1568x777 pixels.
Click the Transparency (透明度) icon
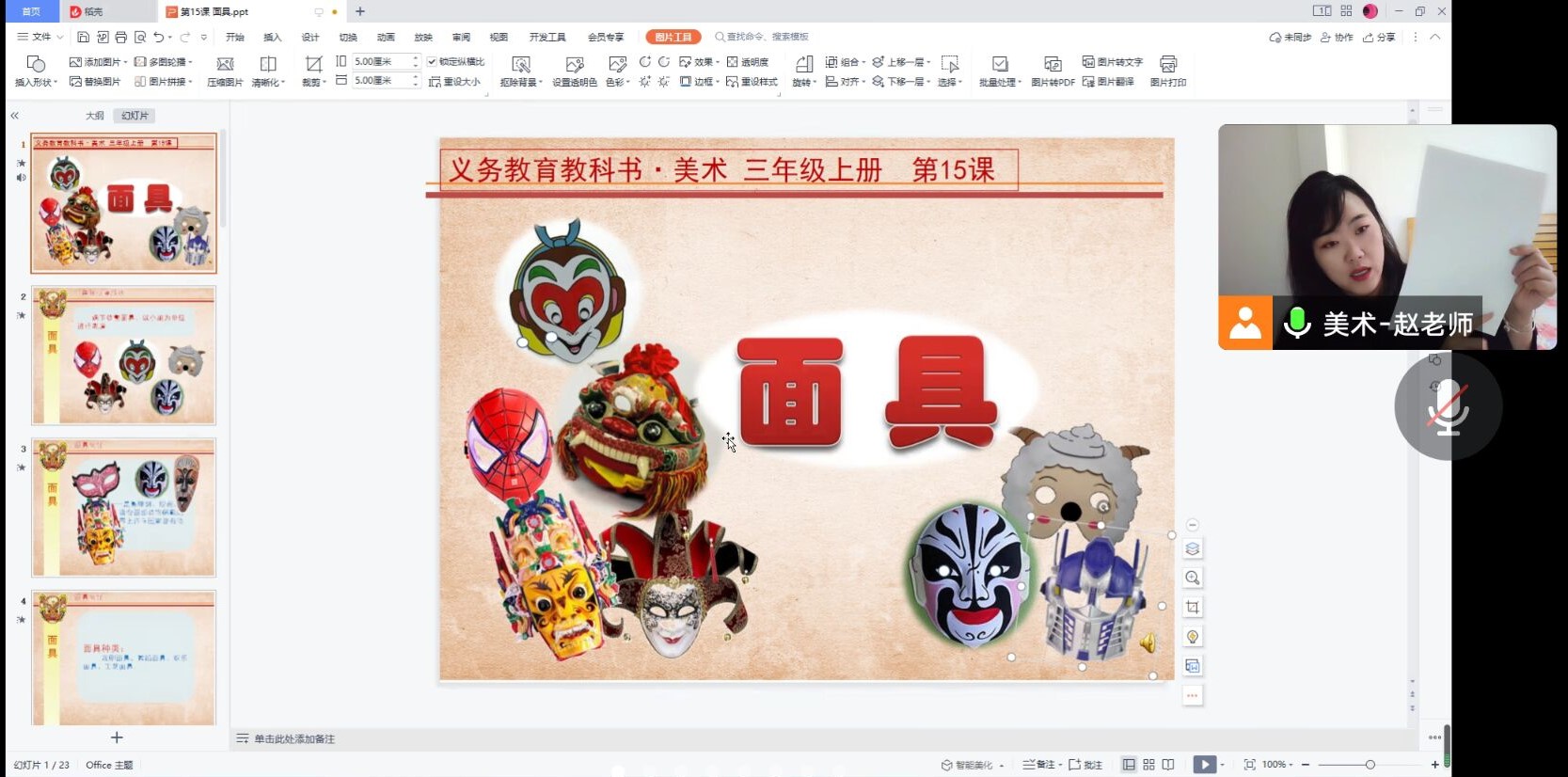tap(732, 62)
